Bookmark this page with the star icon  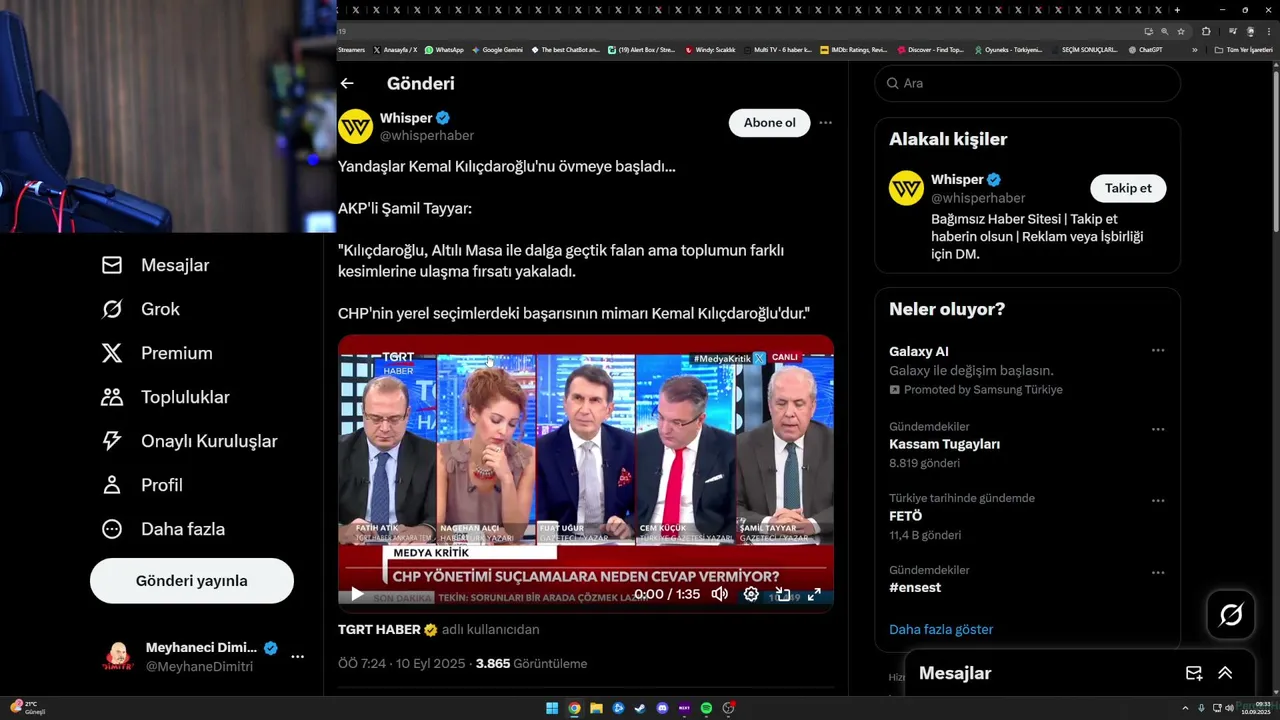[x=1181, y=31]
